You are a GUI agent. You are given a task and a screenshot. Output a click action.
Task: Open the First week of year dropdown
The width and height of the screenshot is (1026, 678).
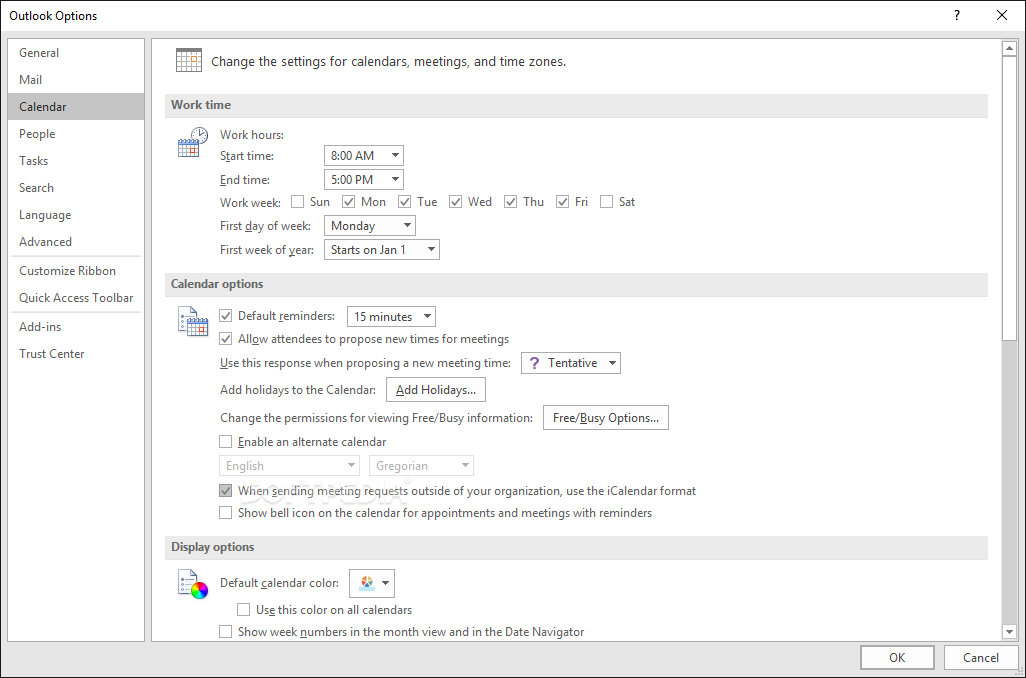pos(381,249)
